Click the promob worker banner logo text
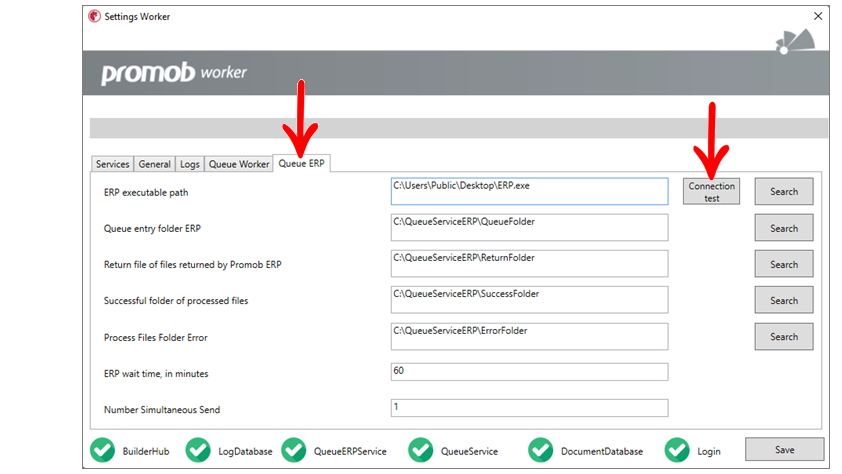The width and height of the screenshot is (842, 474). tap(174, 73)
